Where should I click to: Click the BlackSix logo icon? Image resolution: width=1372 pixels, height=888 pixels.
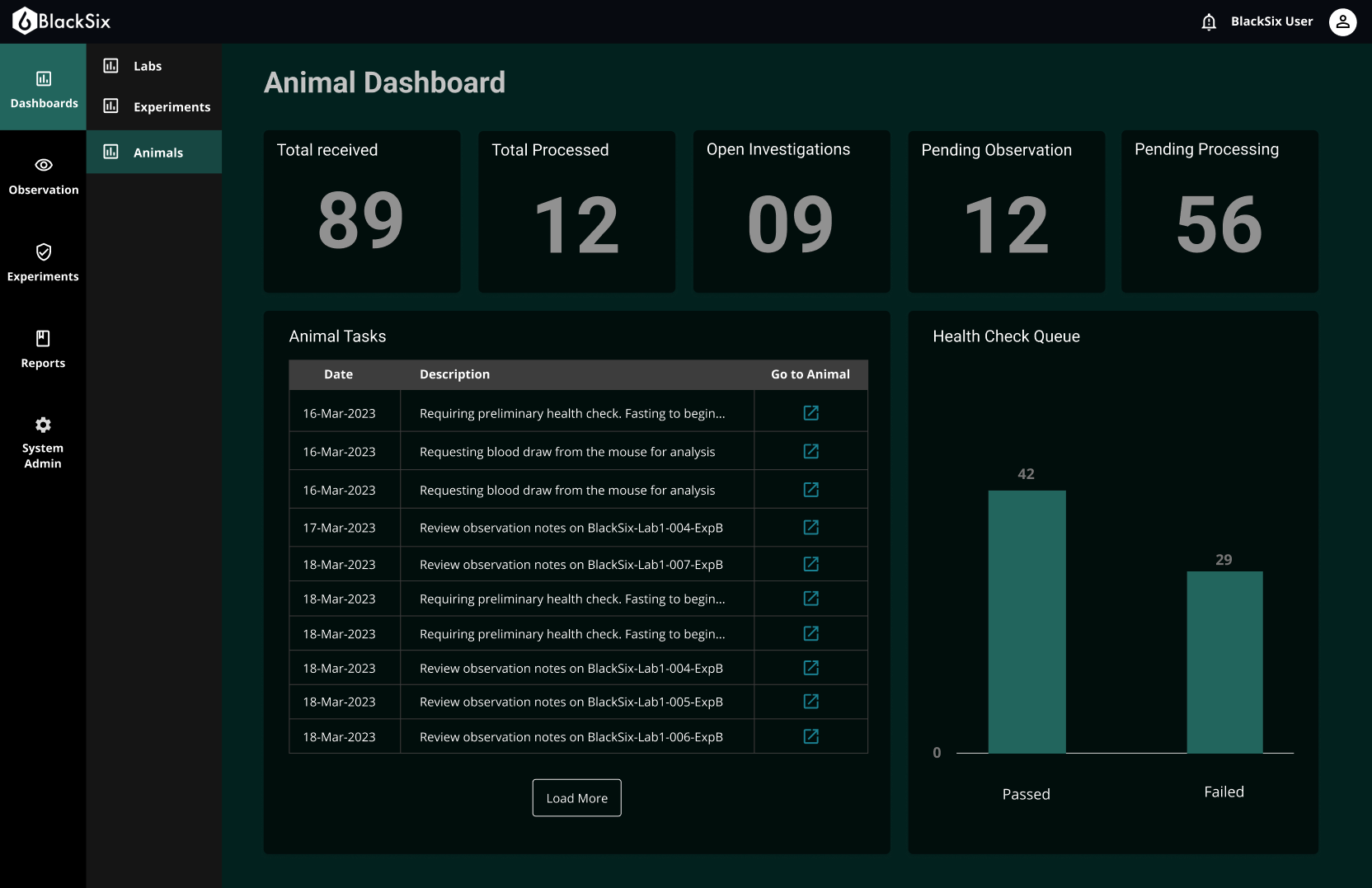pos(23,21)
